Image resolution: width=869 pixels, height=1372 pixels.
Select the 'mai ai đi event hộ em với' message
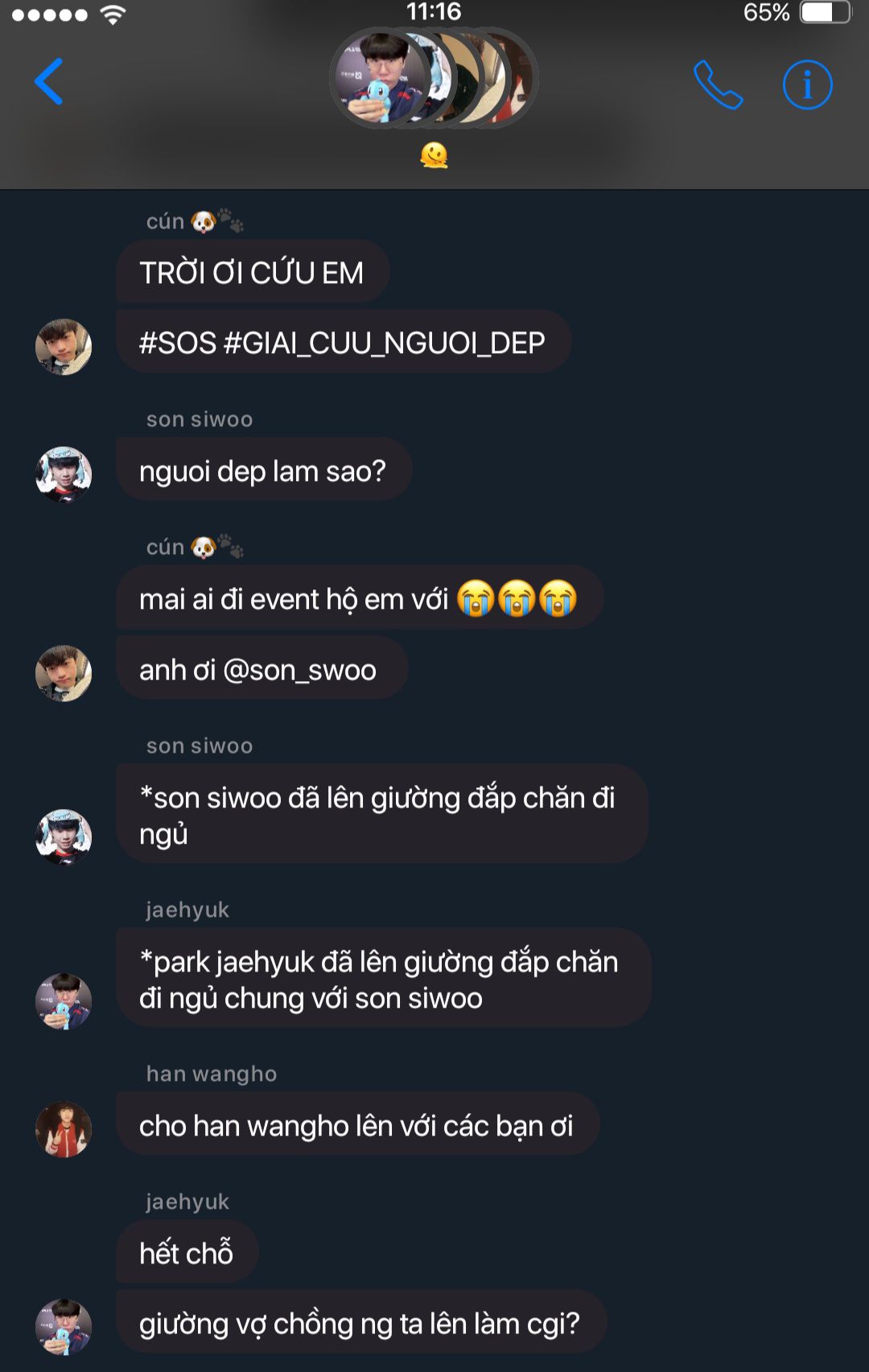pyautogui.click(x=359, y=598)
